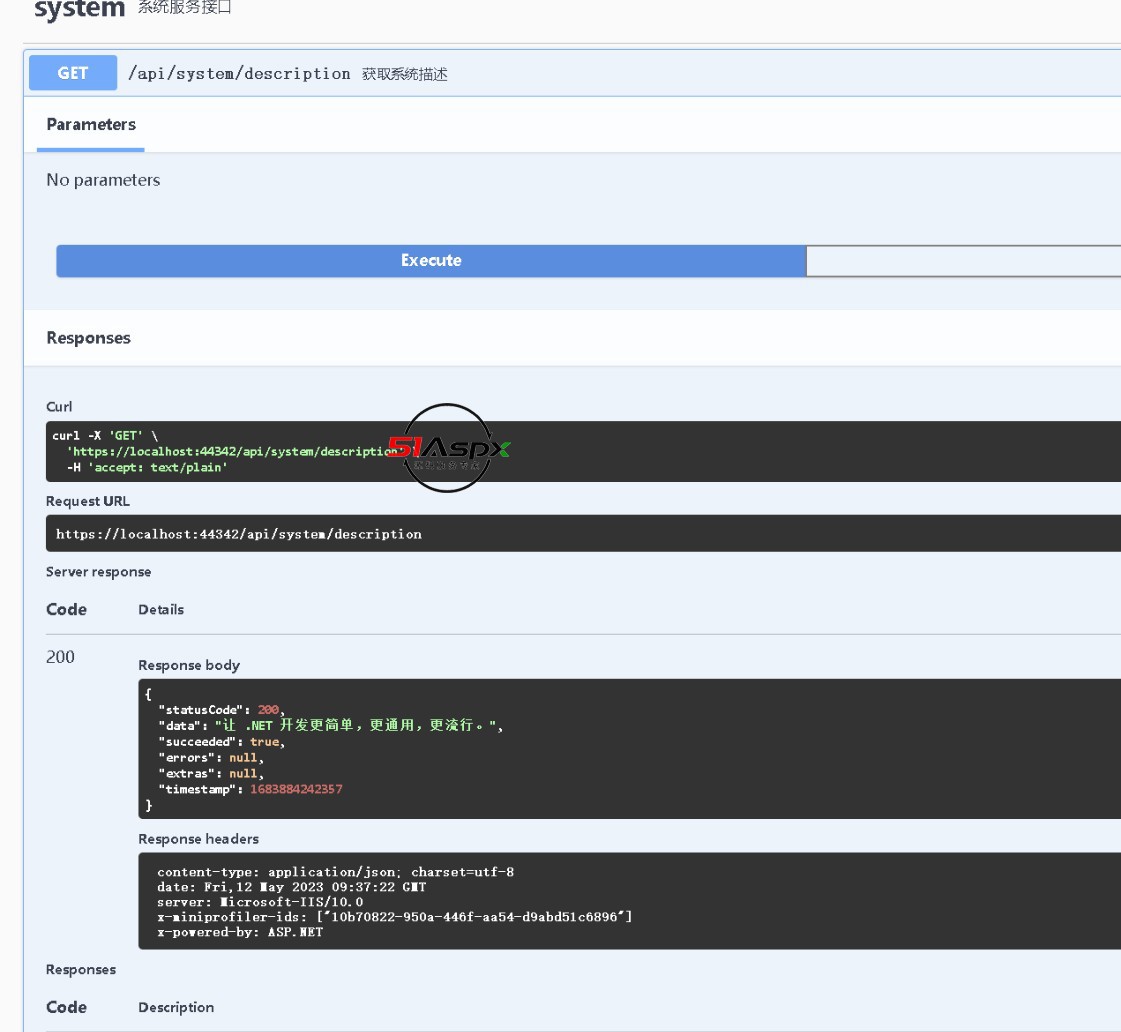Click the x-miniprofiler-ids header line
1121x1032 pixels.
point(394,917)
